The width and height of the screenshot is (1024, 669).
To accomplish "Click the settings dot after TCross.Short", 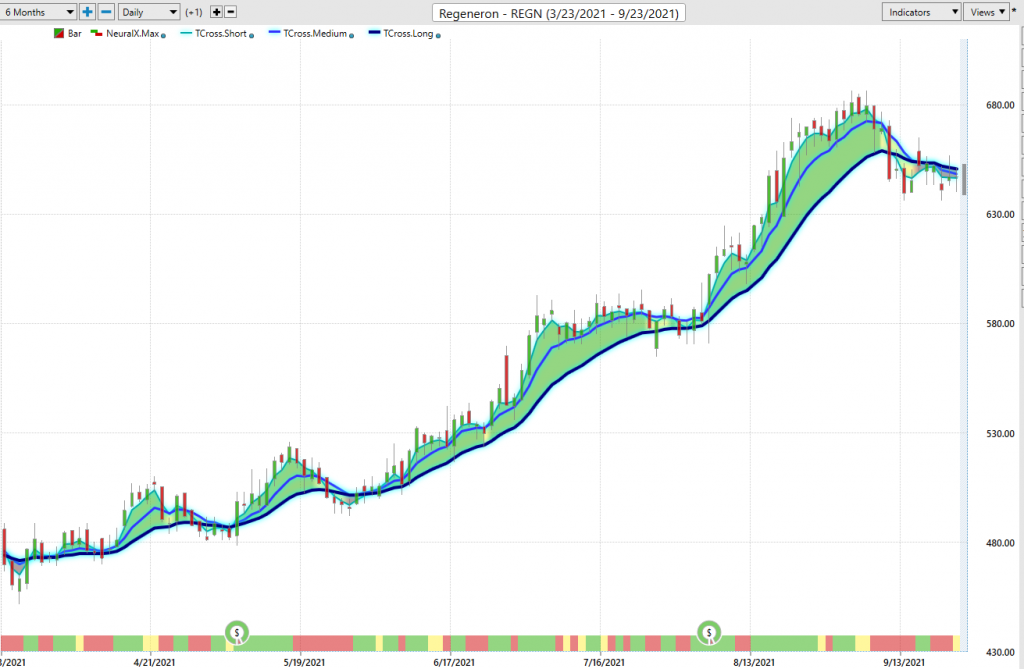I will coord(251,36).
